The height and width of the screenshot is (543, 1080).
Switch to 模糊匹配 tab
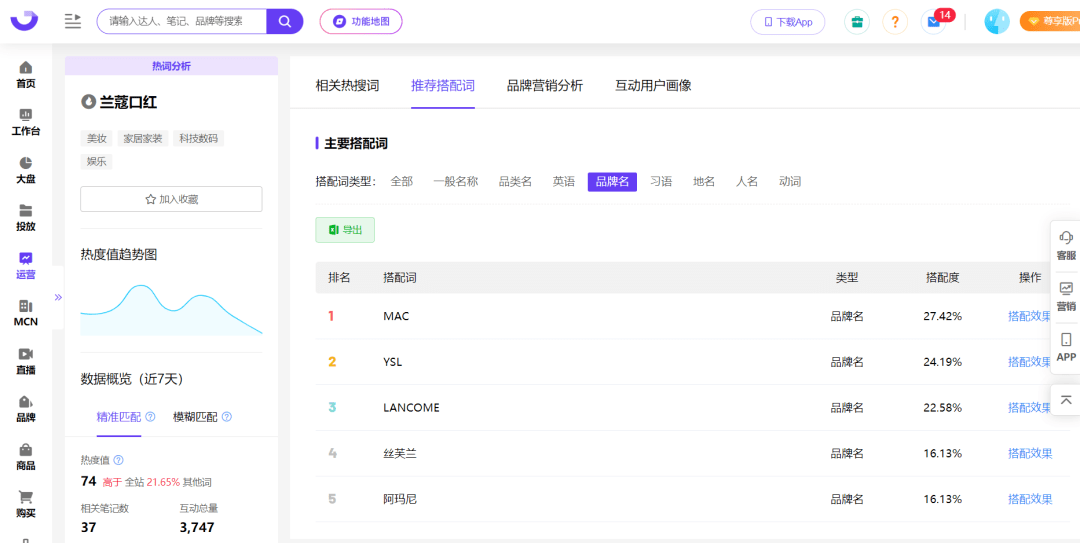pyautogui.click(x=195, y=417)
